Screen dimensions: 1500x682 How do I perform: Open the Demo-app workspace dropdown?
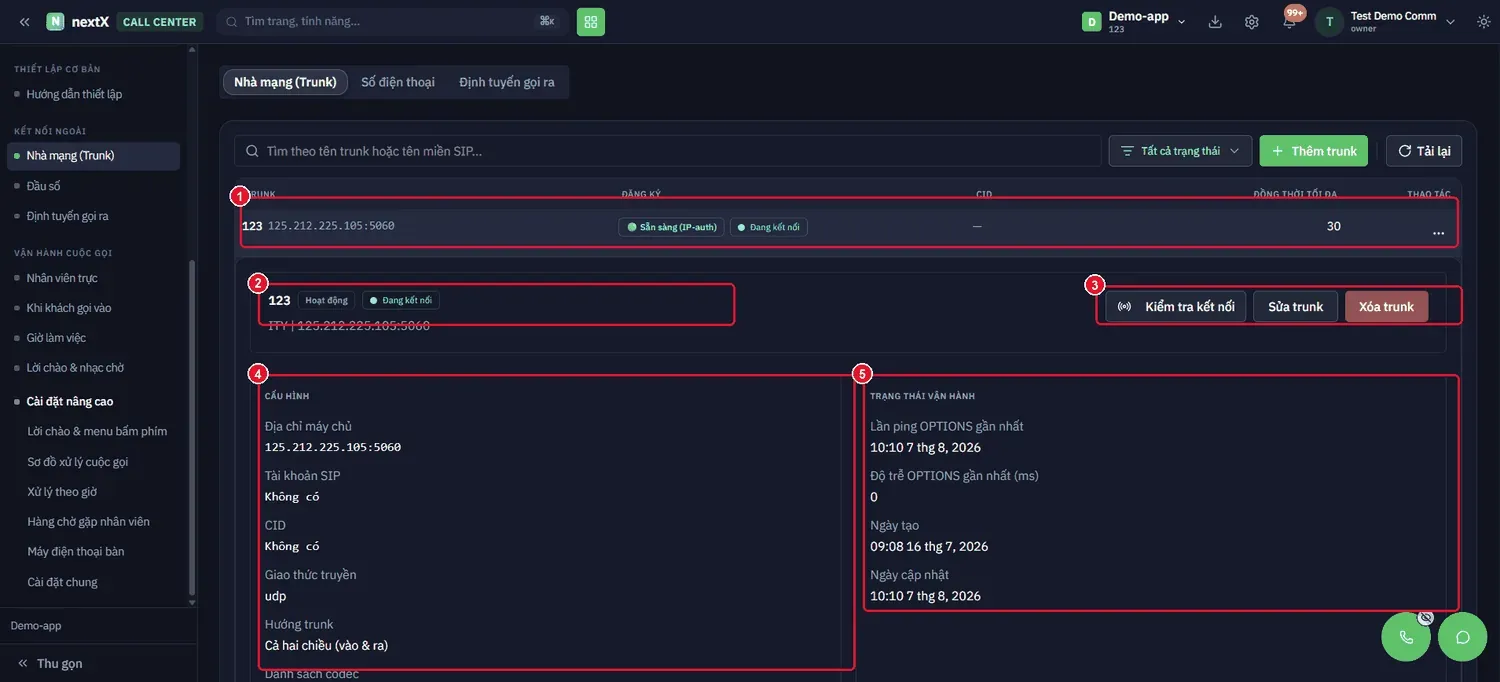tap(1134, 22)
